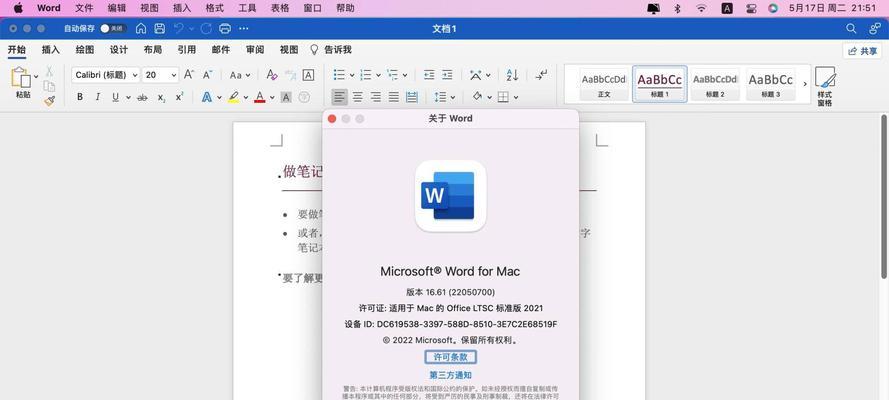The width and height of the screenshot is (889, 400).
Task: Toggle the AutoSave (自动保存) switch
Action: (112, 28)
